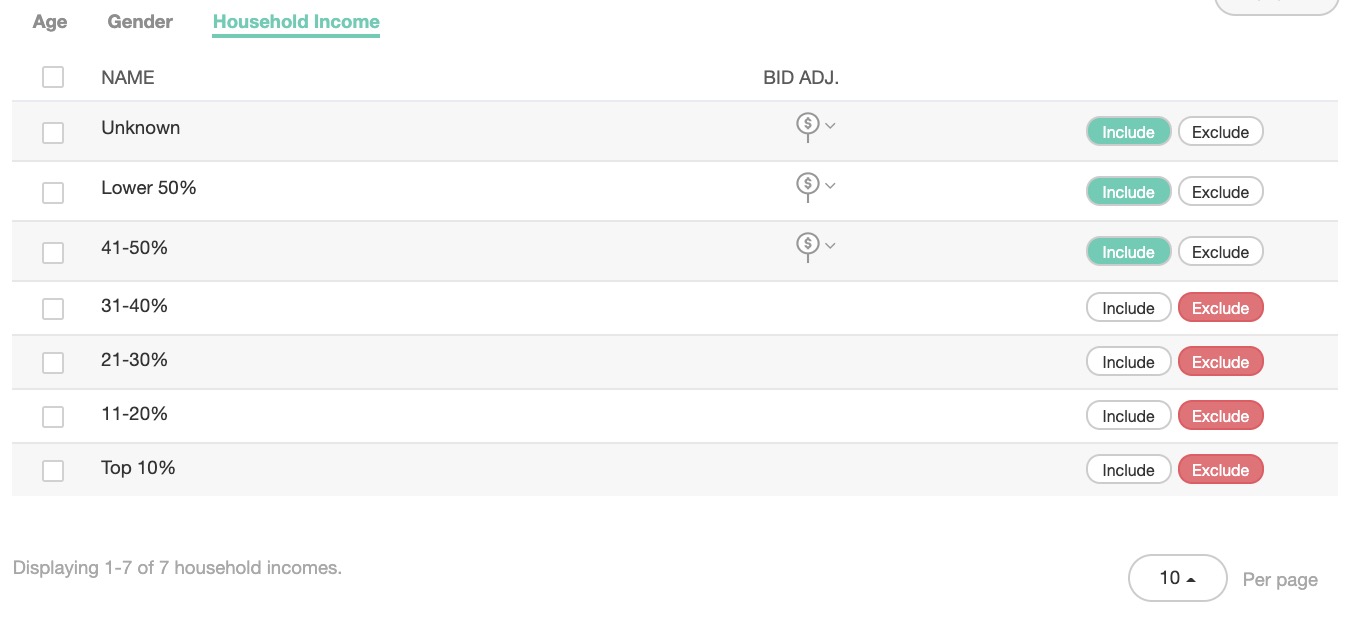Click bid adjustment icon for 41-50% row

807,244
